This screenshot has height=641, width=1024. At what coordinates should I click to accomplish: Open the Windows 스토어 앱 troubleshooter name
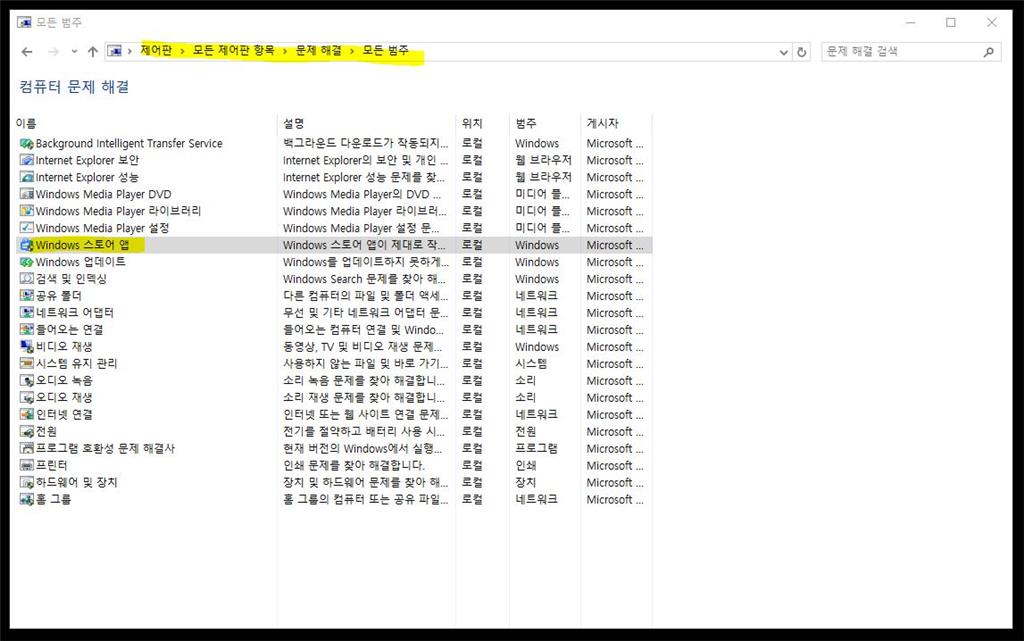point(82,245)
